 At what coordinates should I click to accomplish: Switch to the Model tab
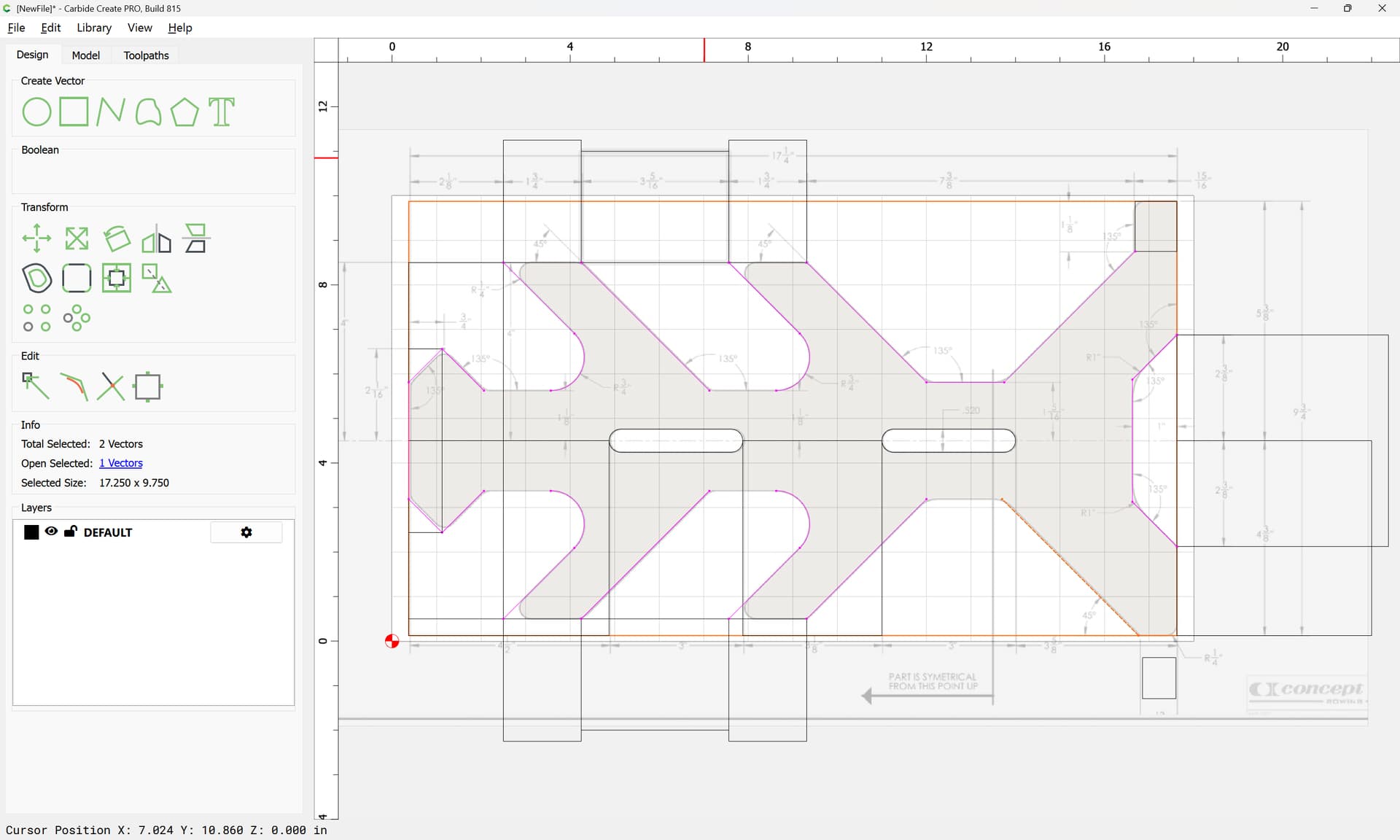[x=86, y=55]
